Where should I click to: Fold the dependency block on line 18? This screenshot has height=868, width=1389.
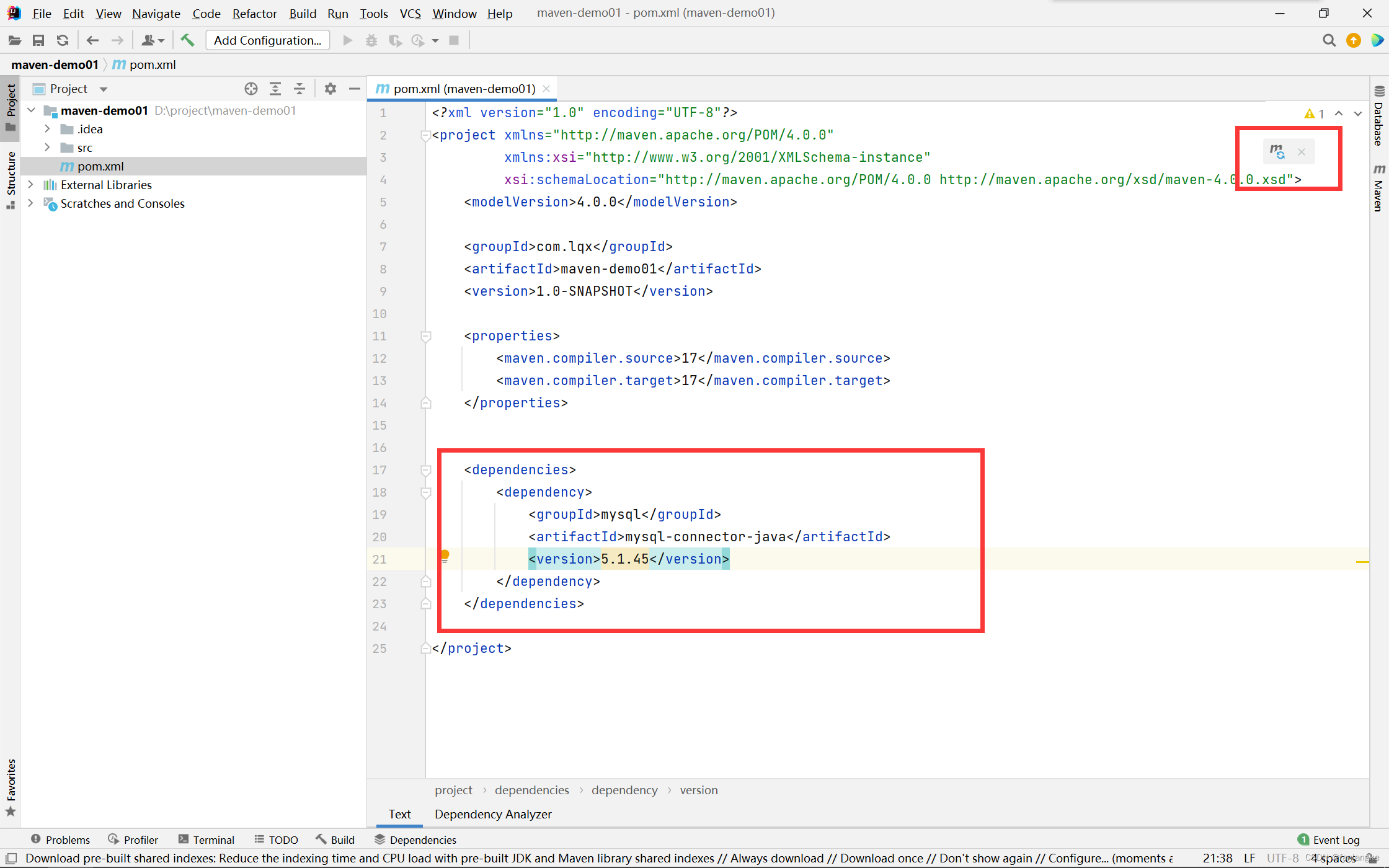[x=425, y=492]
